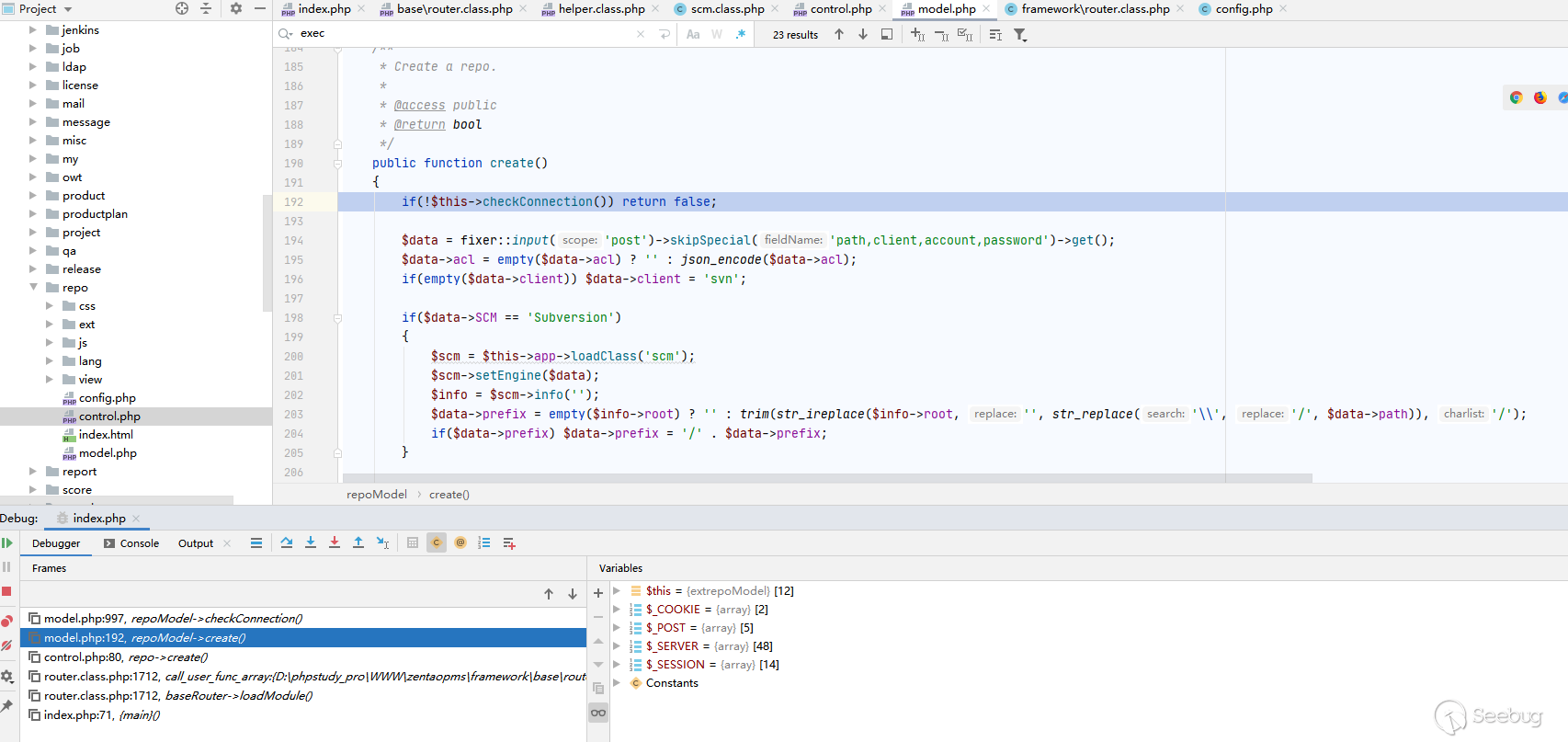Resume the debug program
The width and height of the screenshot is (1568, 742).
tap(7, 543)
